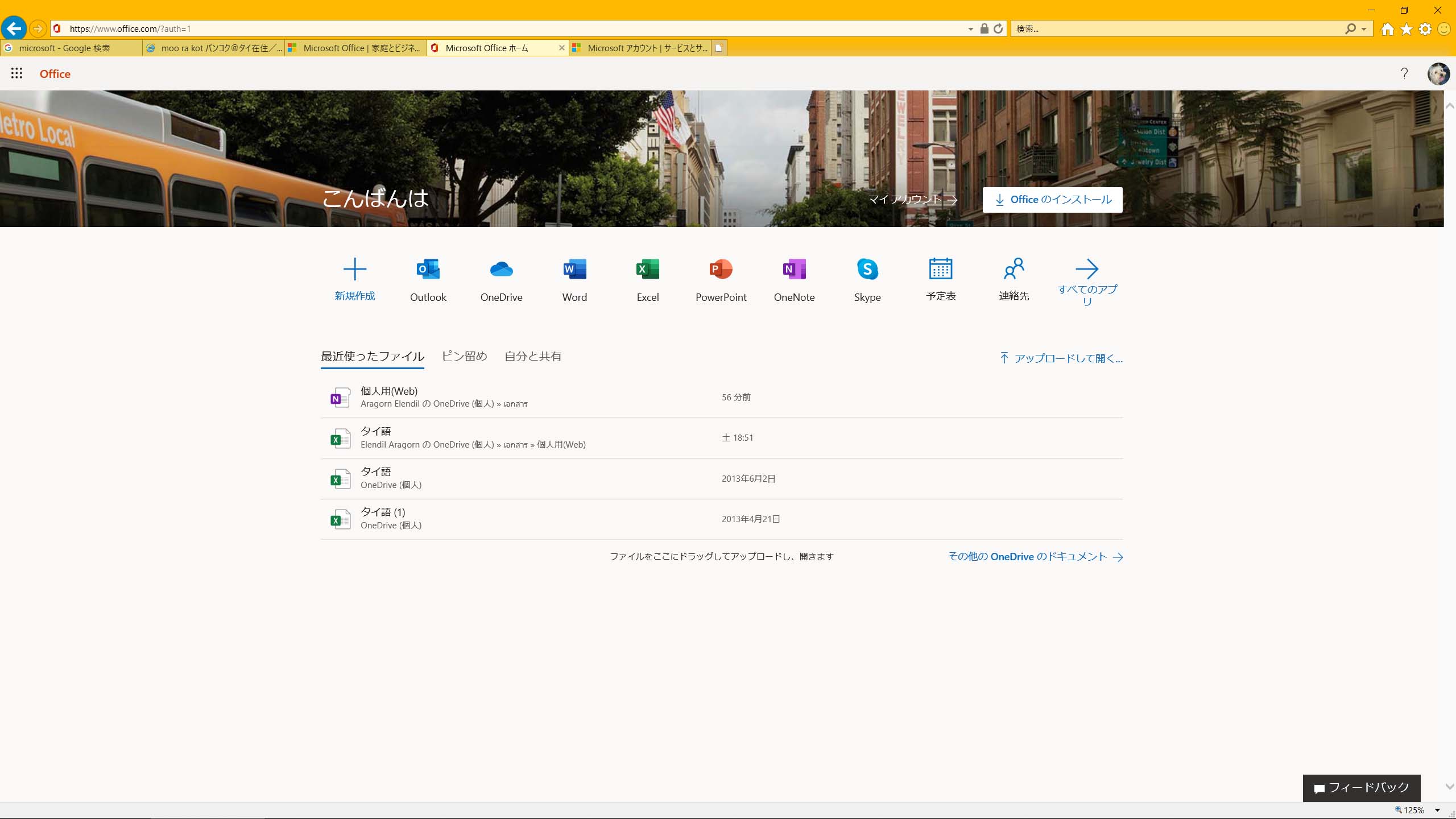Click the search magnifier icon in browser
1456x819 pixels.
click(x=1350, y=28)
